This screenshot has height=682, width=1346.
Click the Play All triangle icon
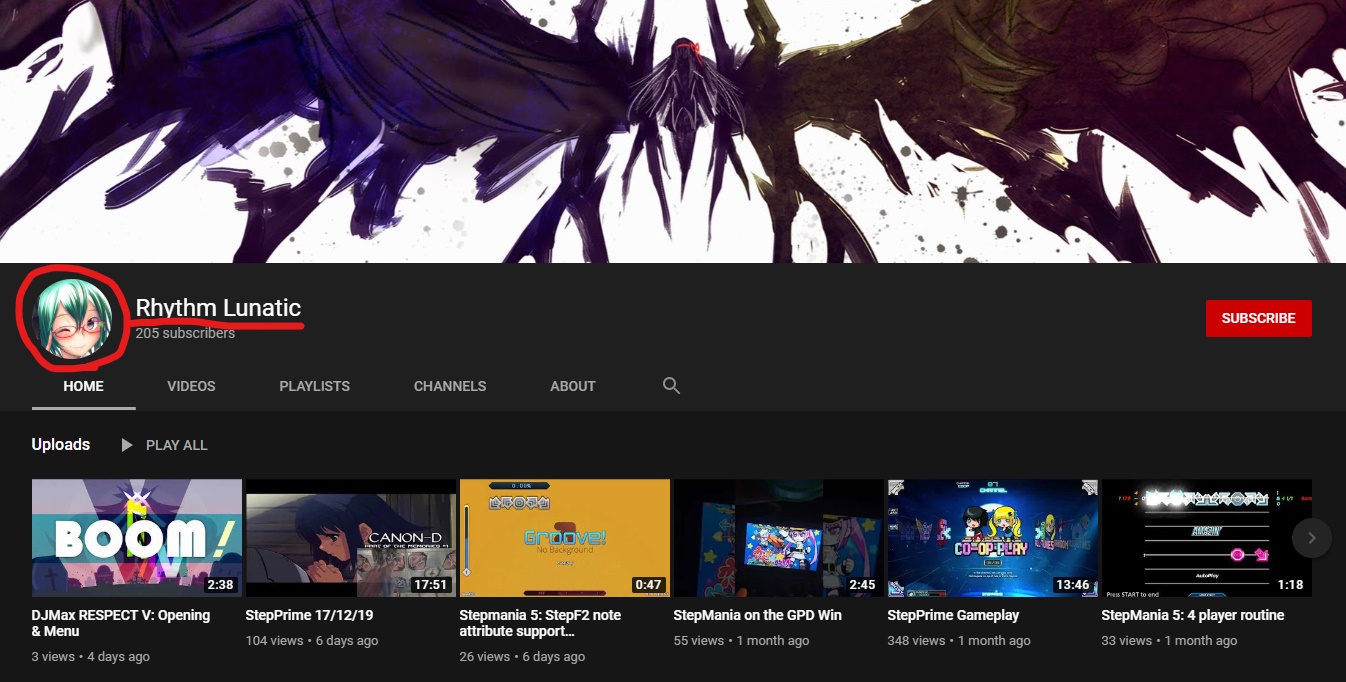pyautogui.click(x=127, y=445)
